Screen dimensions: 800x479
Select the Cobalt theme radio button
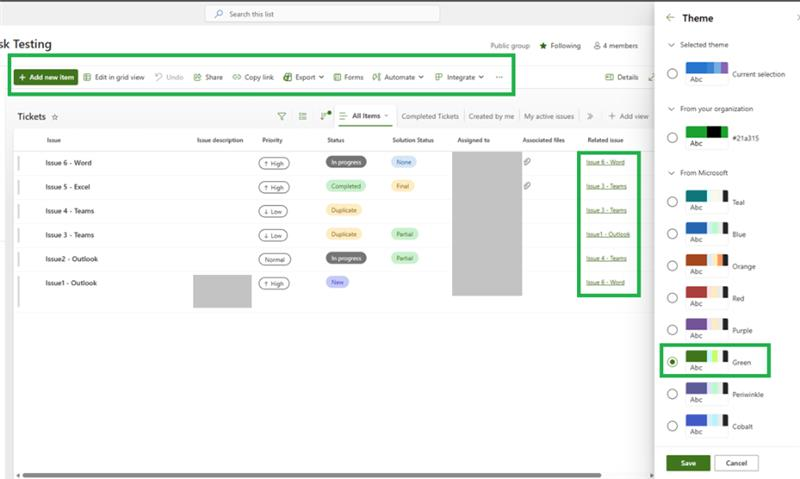pos(672,426)
